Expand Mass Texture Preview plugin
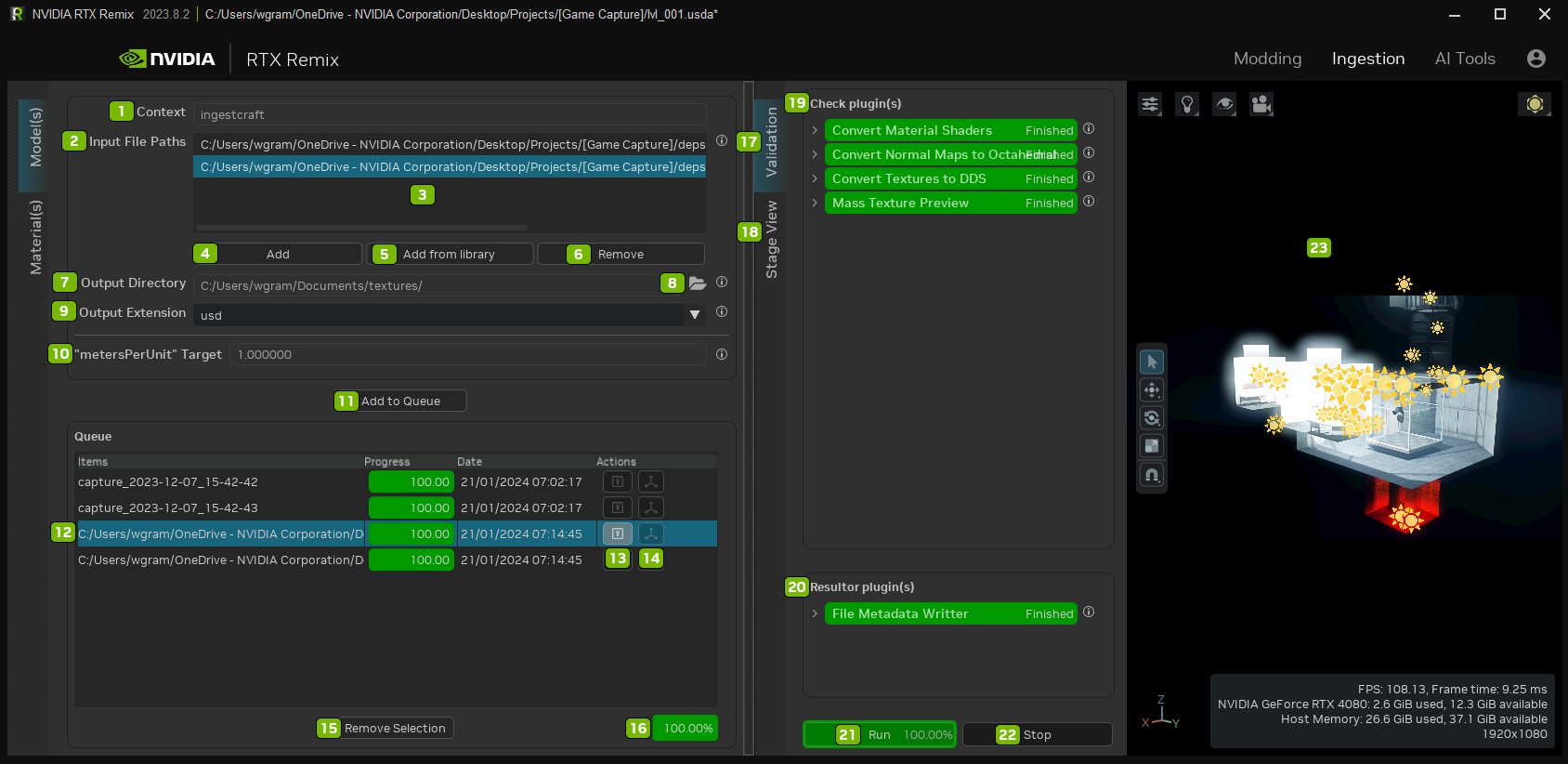This screenshot has width=1568, height=764. coord(815,203)
